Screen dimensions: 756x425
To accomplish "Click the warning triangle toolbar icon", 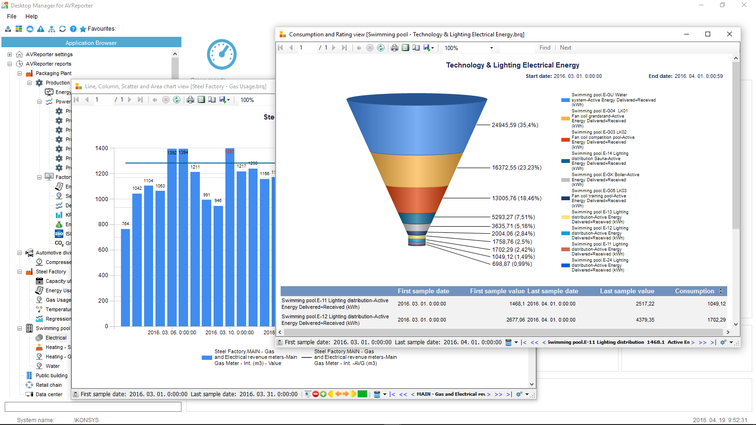I will tap(41, 29).
